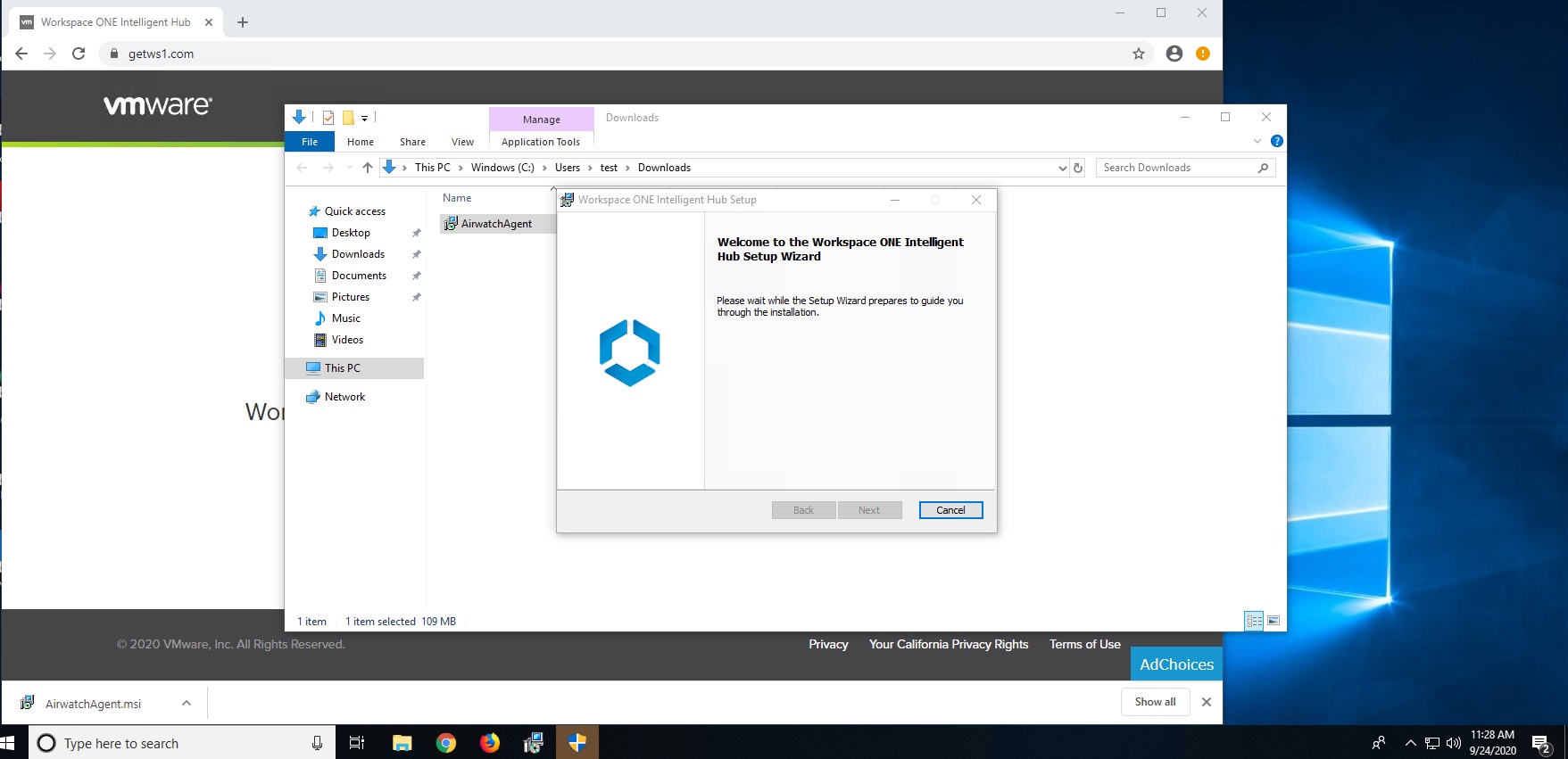Click the AdChoices button

(1177, 664)
